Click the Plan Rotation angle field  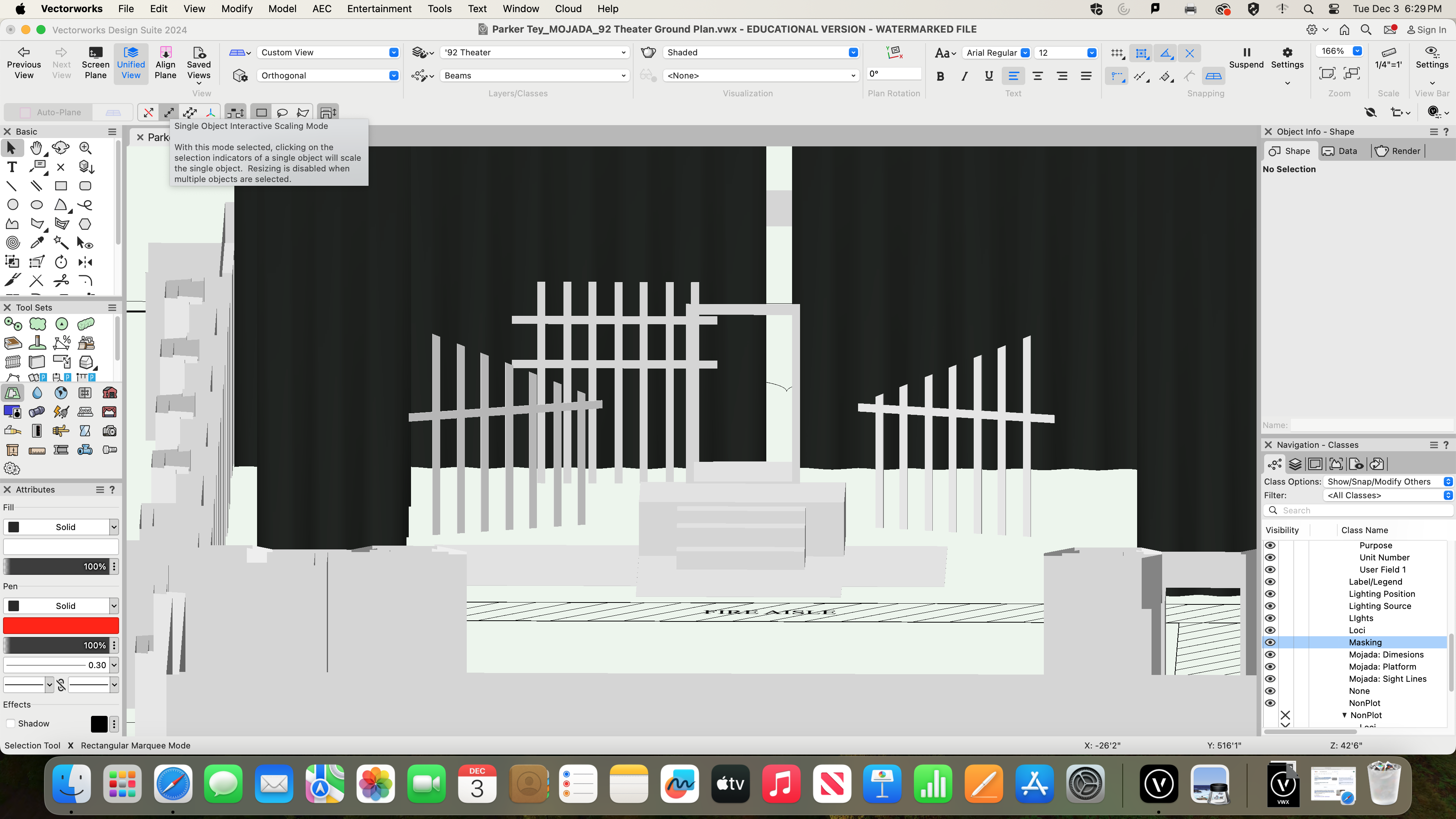pyautogui.click(x=894, y=74)
